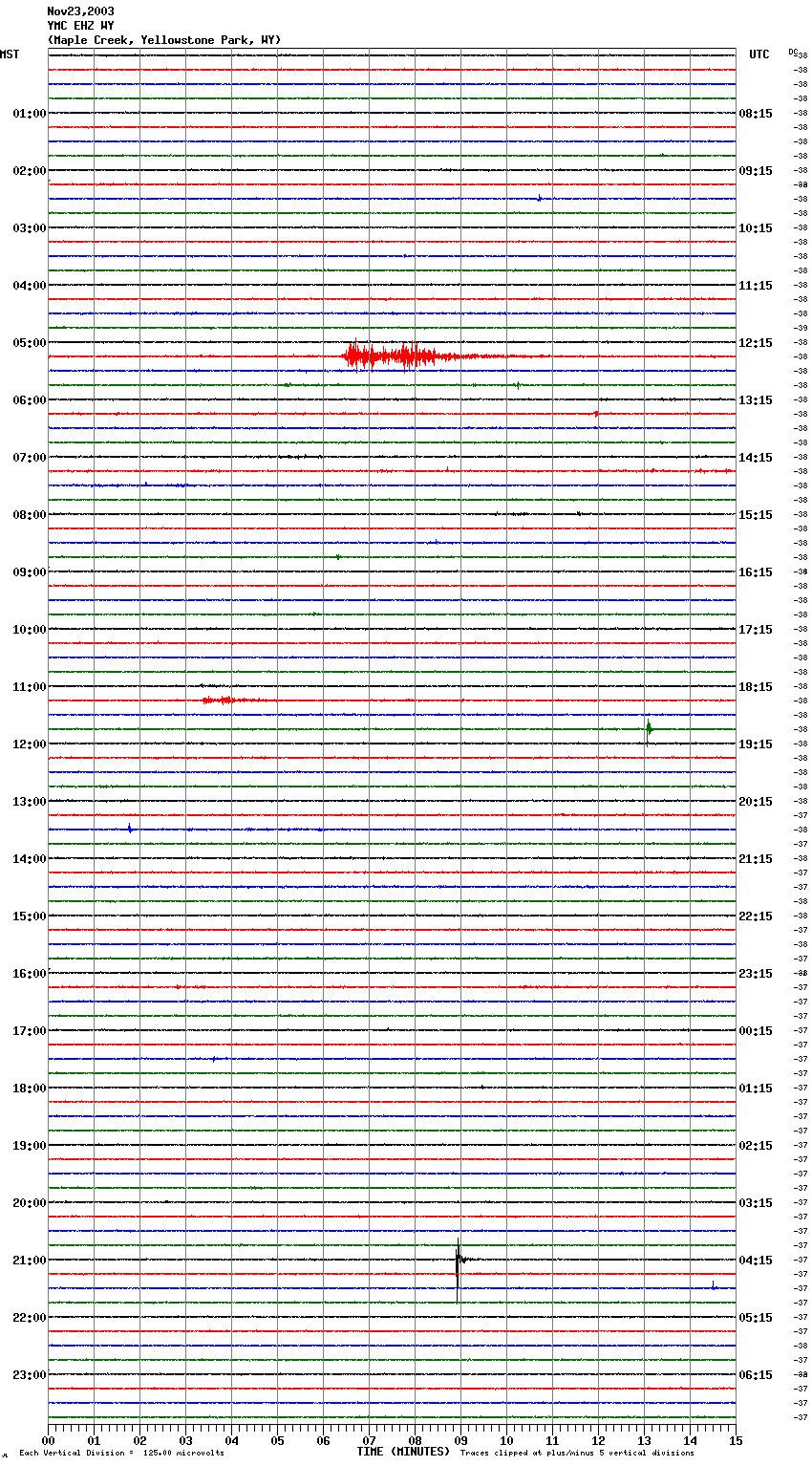The image size is (812, 1466).
Task: Click the '23:00' MST time label
Action: pyautogui.click(x=29, y=1375)
